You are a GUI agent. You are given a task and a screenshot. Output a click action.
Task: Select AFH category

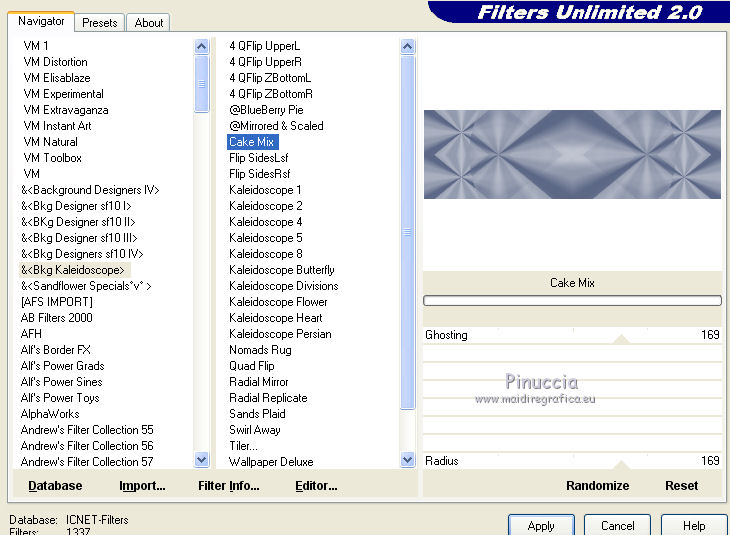pyautogui.click(x=31, y=334)
